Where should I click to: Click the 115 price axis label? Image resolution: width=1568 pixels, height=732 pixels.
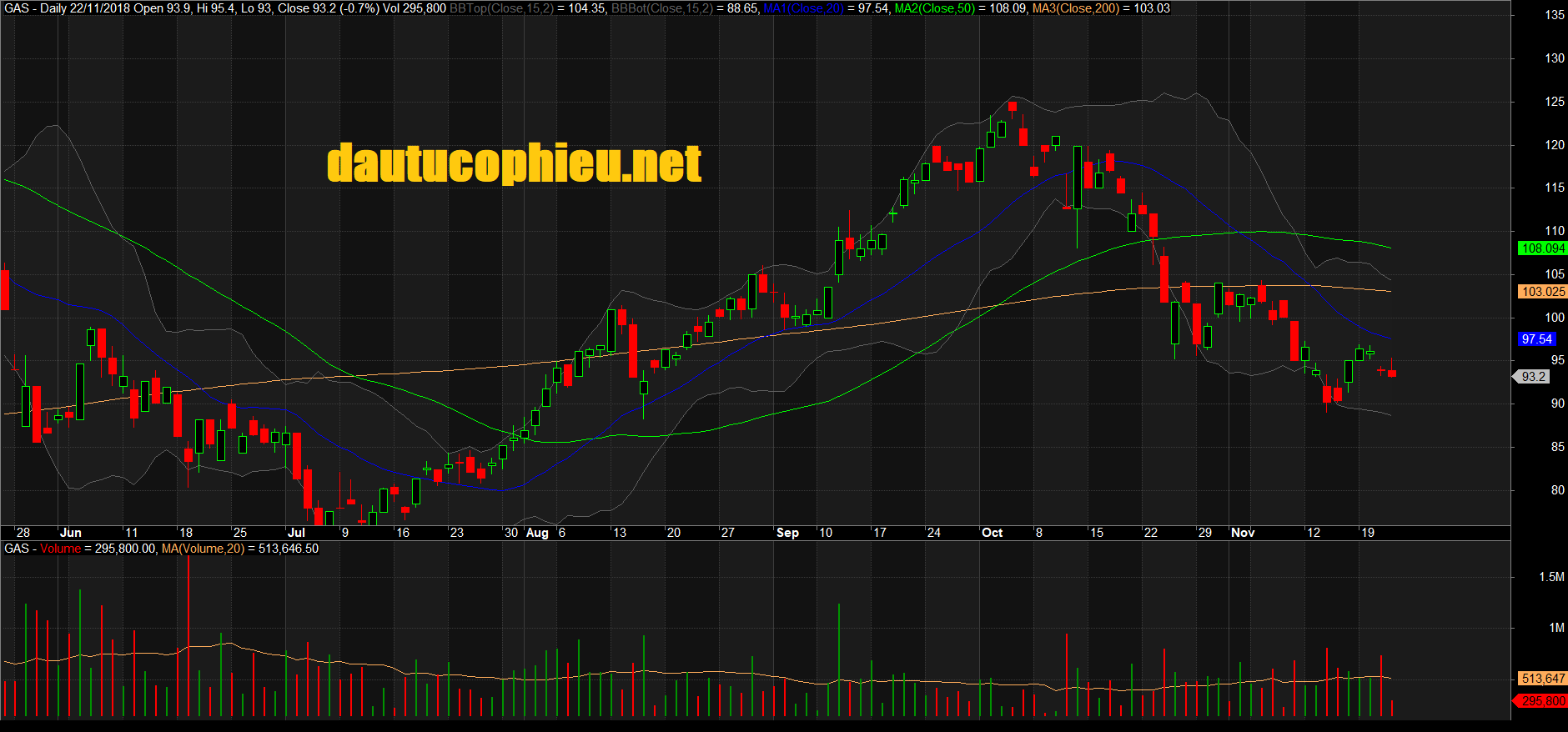click(x=1555, y=188)
